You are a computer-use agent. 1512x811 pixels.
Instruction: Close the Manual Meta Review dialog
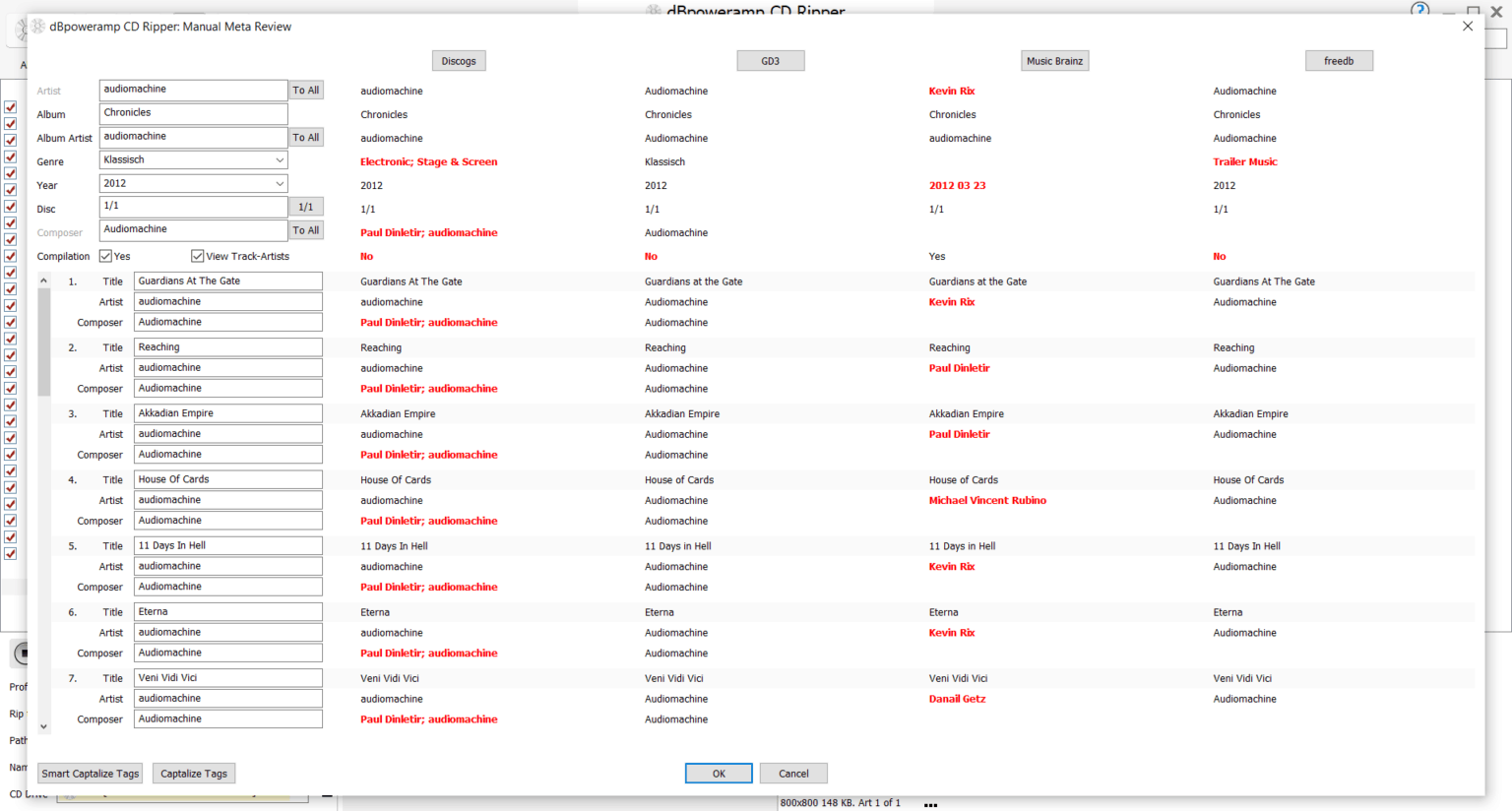pyautogui.click(x=1467, y=27)
